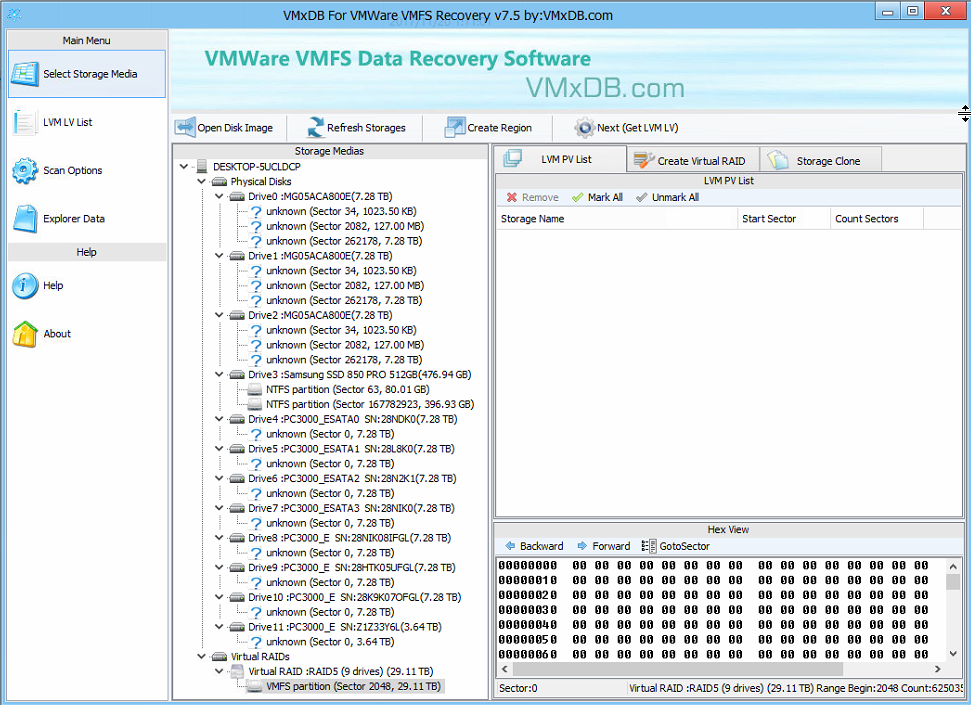Click the Storage Name column header
Viewport: 971px width, 705px height.
coord(616,219)
